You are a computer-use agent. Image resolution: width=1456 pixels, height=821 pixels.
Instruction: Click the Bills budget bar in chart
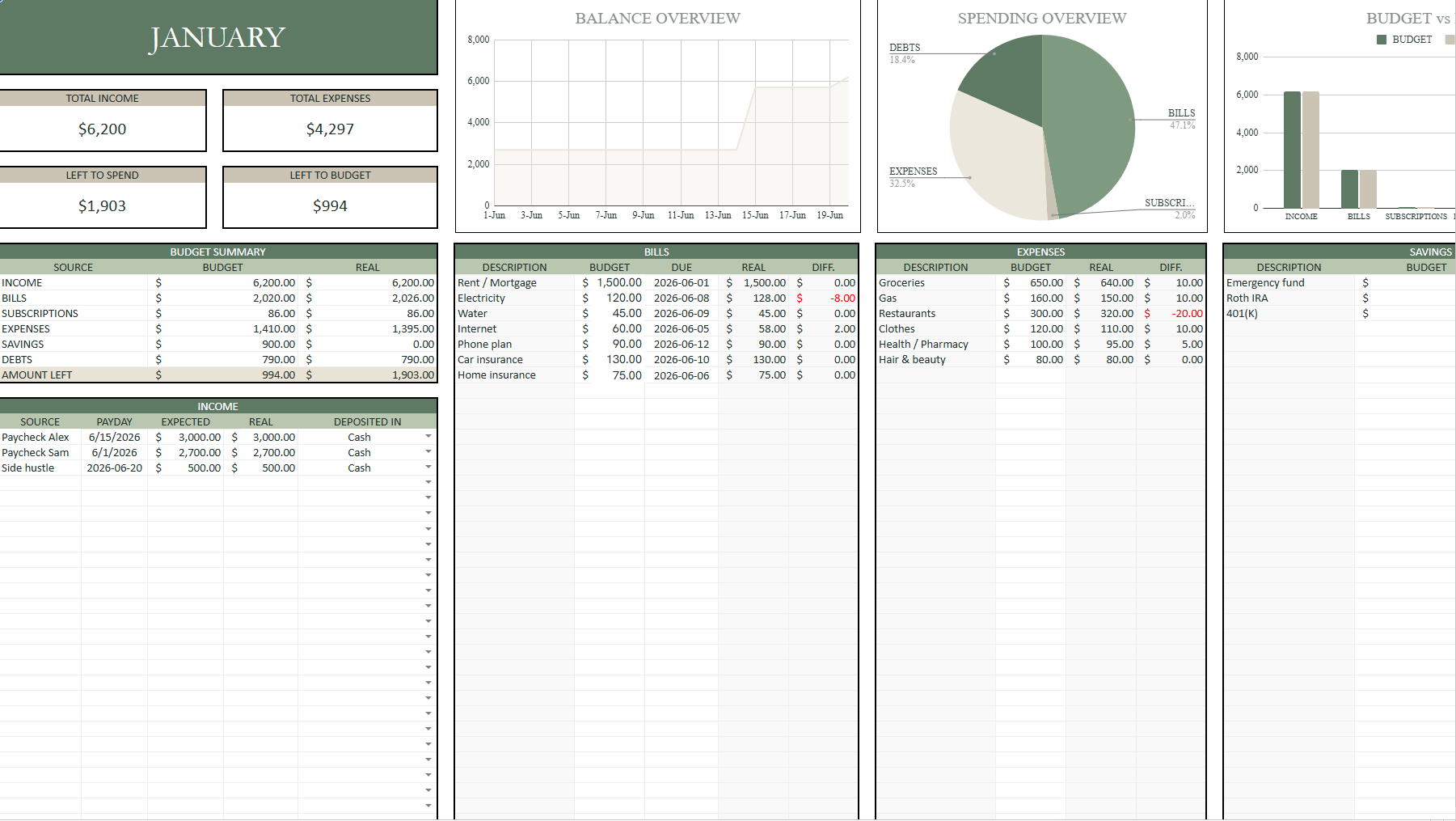[1349, 189]
